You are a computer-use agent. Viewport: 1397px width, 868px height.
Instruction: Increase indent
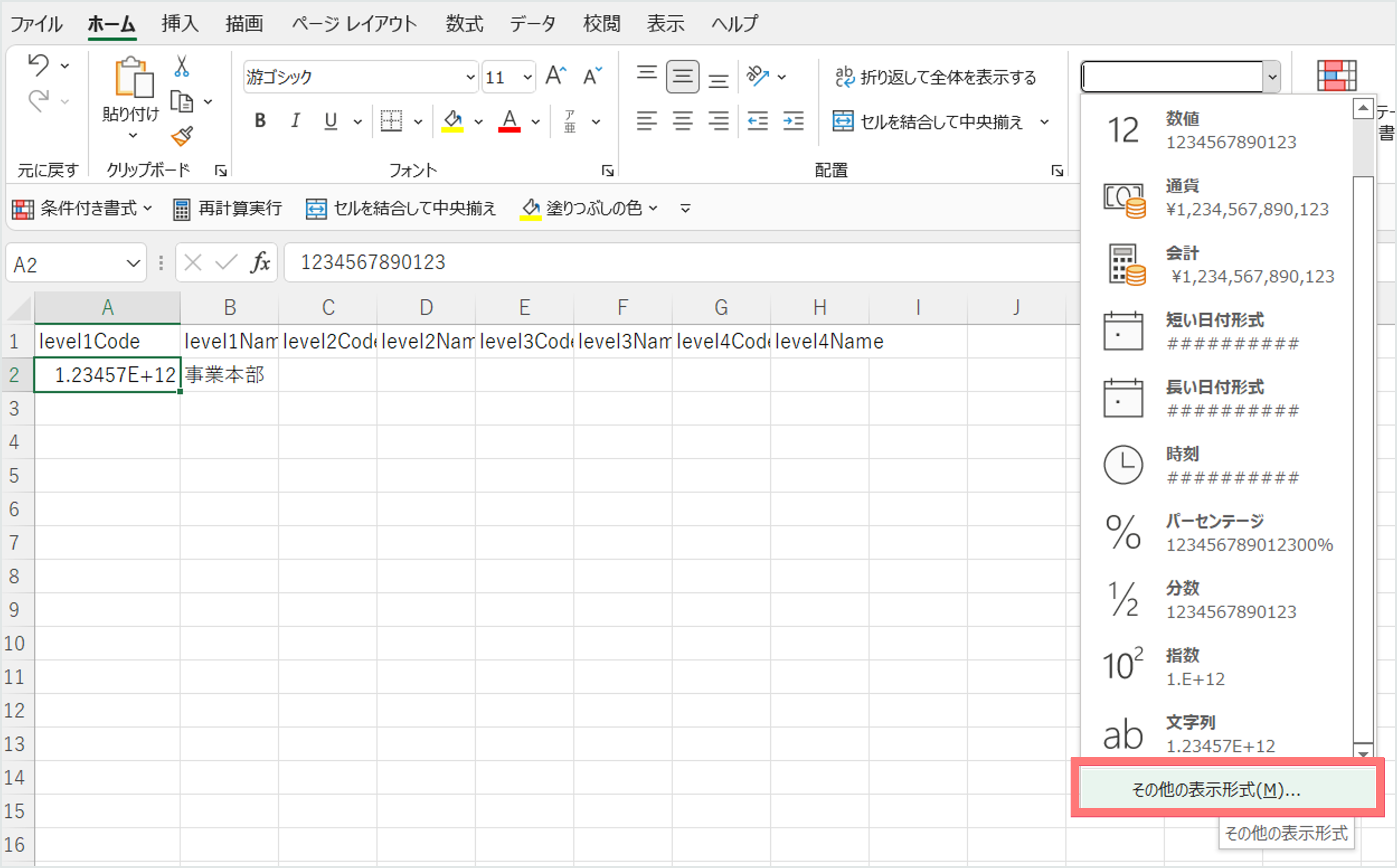(793, 121)
